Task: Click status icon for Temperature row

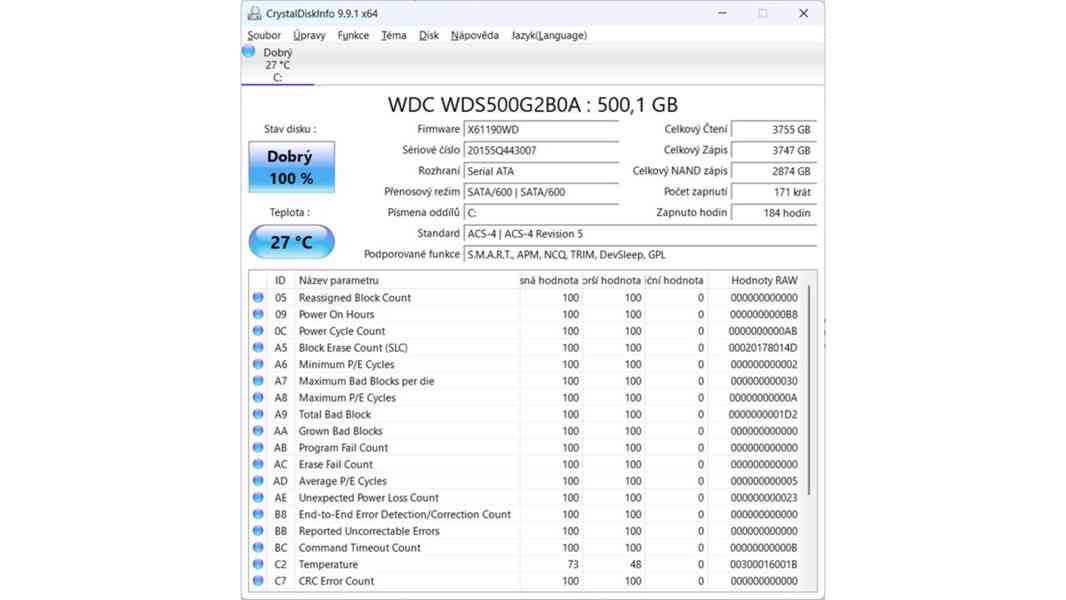Action: pos(258,564)
